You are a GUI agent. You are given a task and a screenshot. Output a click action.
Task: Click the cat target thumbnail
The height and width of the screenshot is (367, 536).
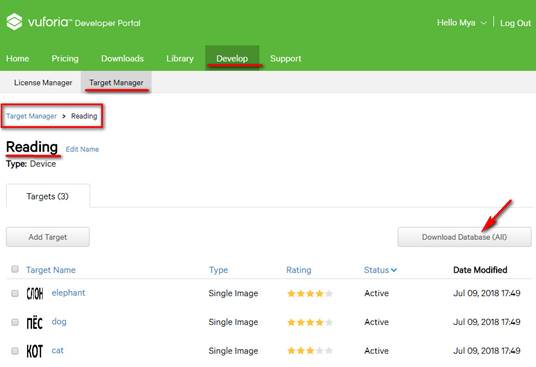tap(35, 351)
